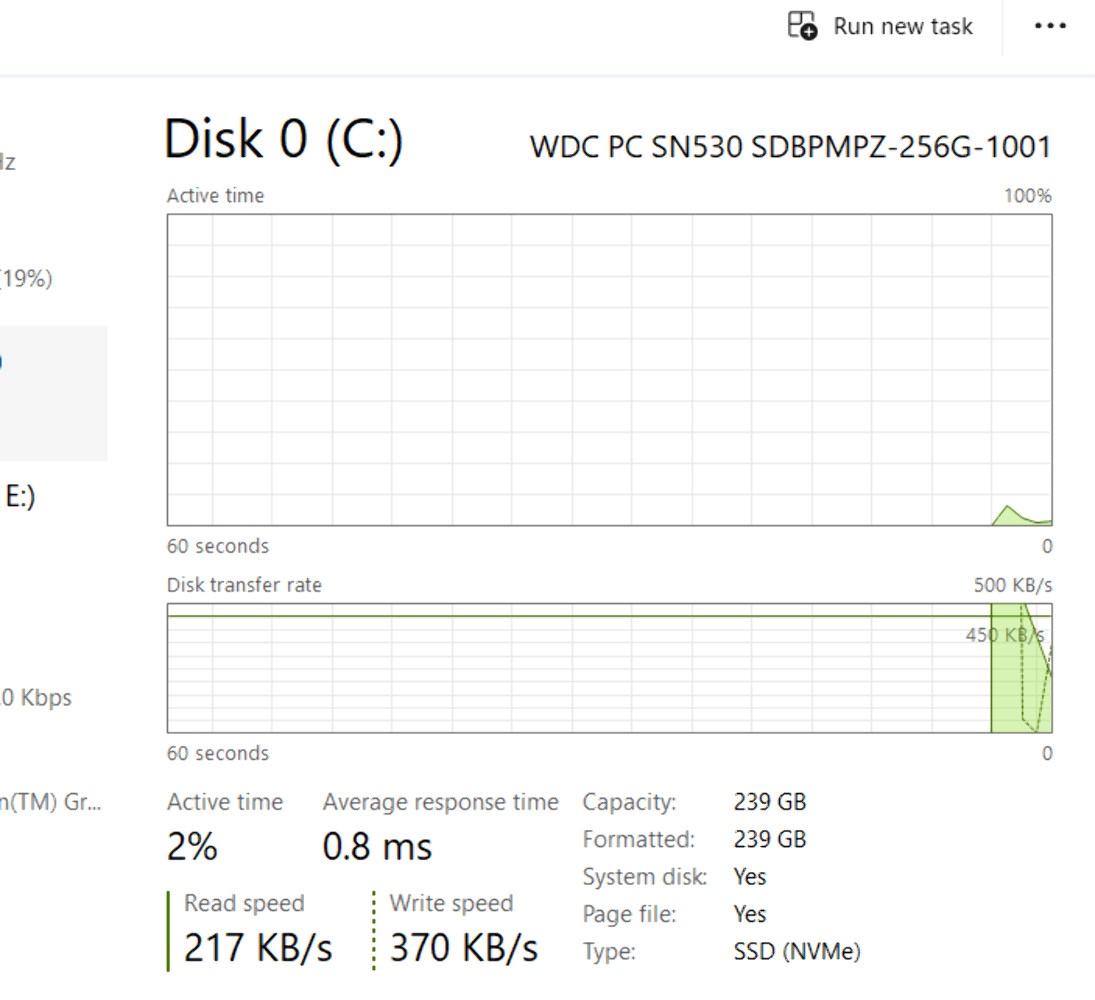The image size is (1095, 1000).
Task: Click the Disk 0 (C:) heading
Action: pyautogui.click(x=283, y=139)
